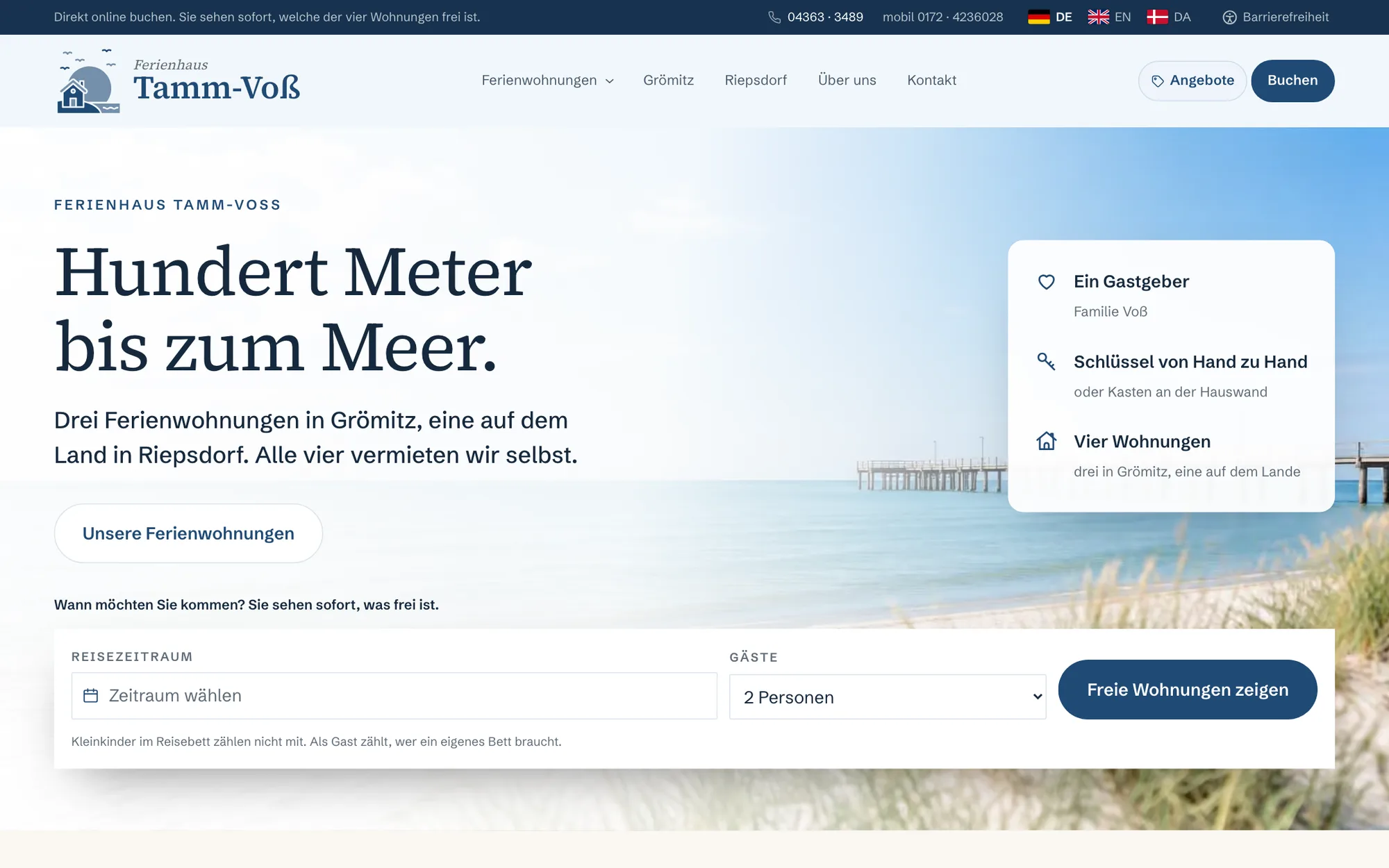Click the Zeitraum wählen date field
This screenshot has height=868, width=1389.
[x=394, y=695]
